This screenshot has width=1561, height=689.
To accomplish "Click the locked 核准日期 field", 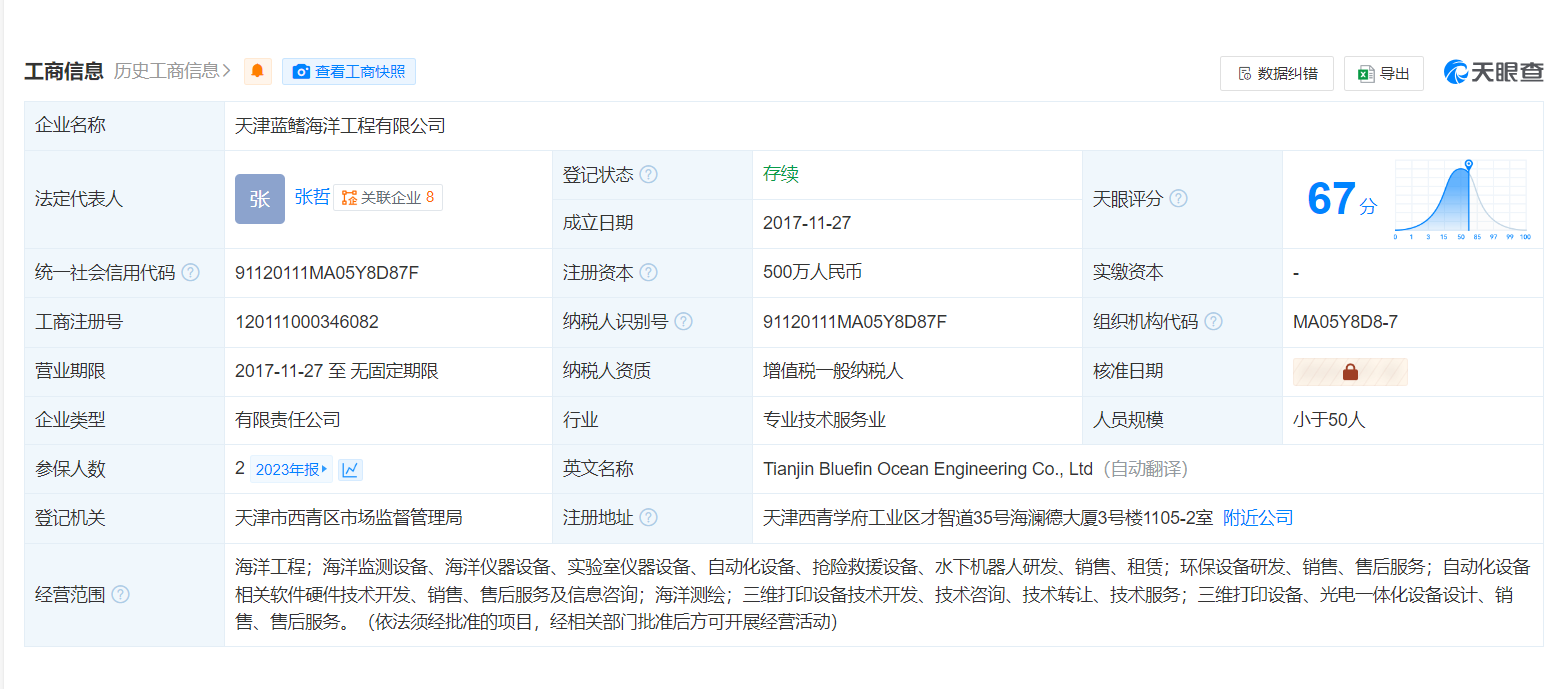I will pyautogui.click(x=1350, y=372).
